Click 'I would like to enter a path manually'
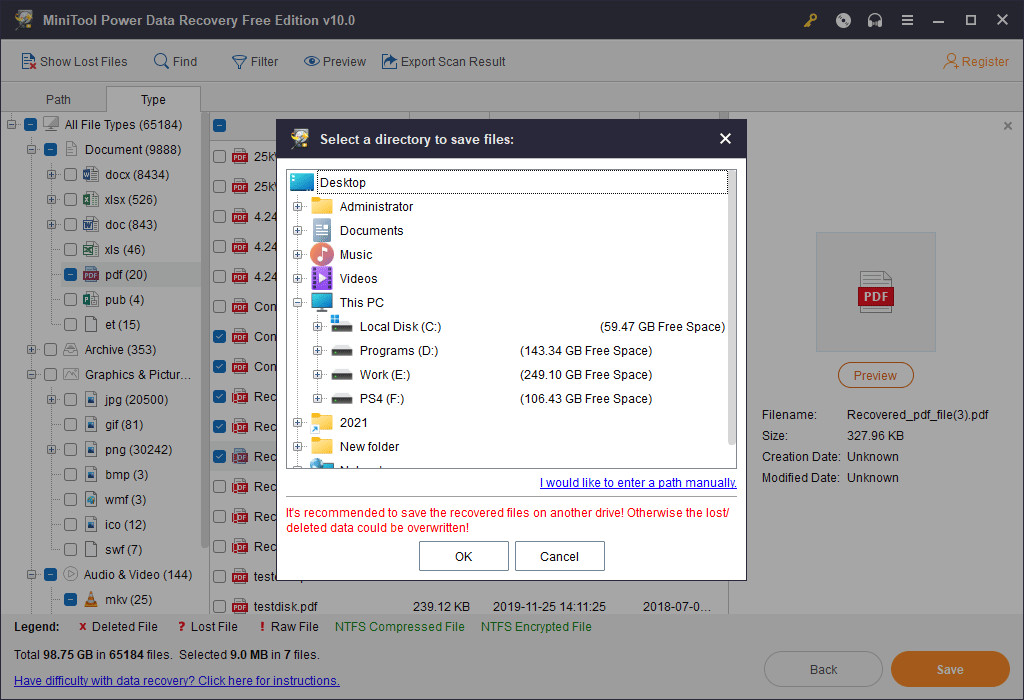This screenshot has width=1024, height=700. tap(638, 483)
